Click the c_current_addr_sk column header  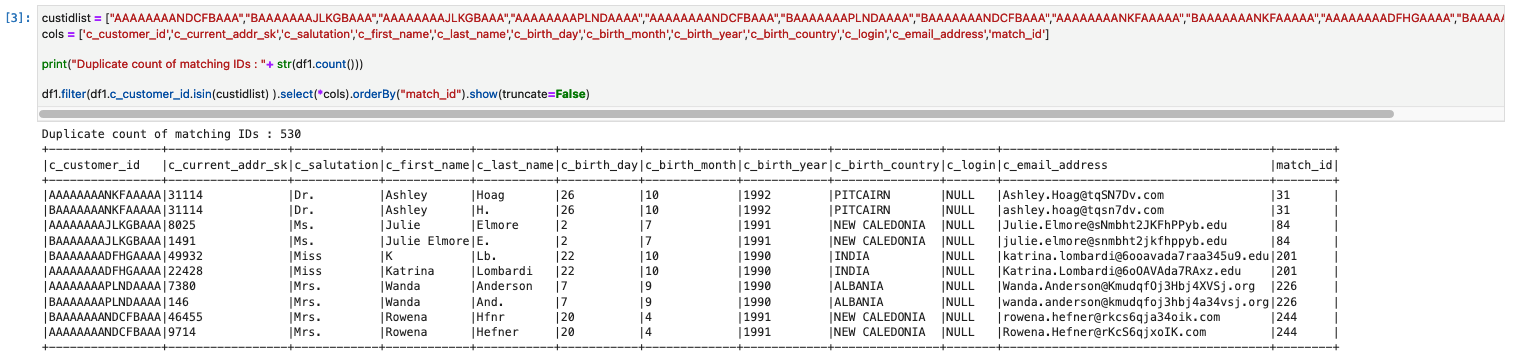pos(227,165)
